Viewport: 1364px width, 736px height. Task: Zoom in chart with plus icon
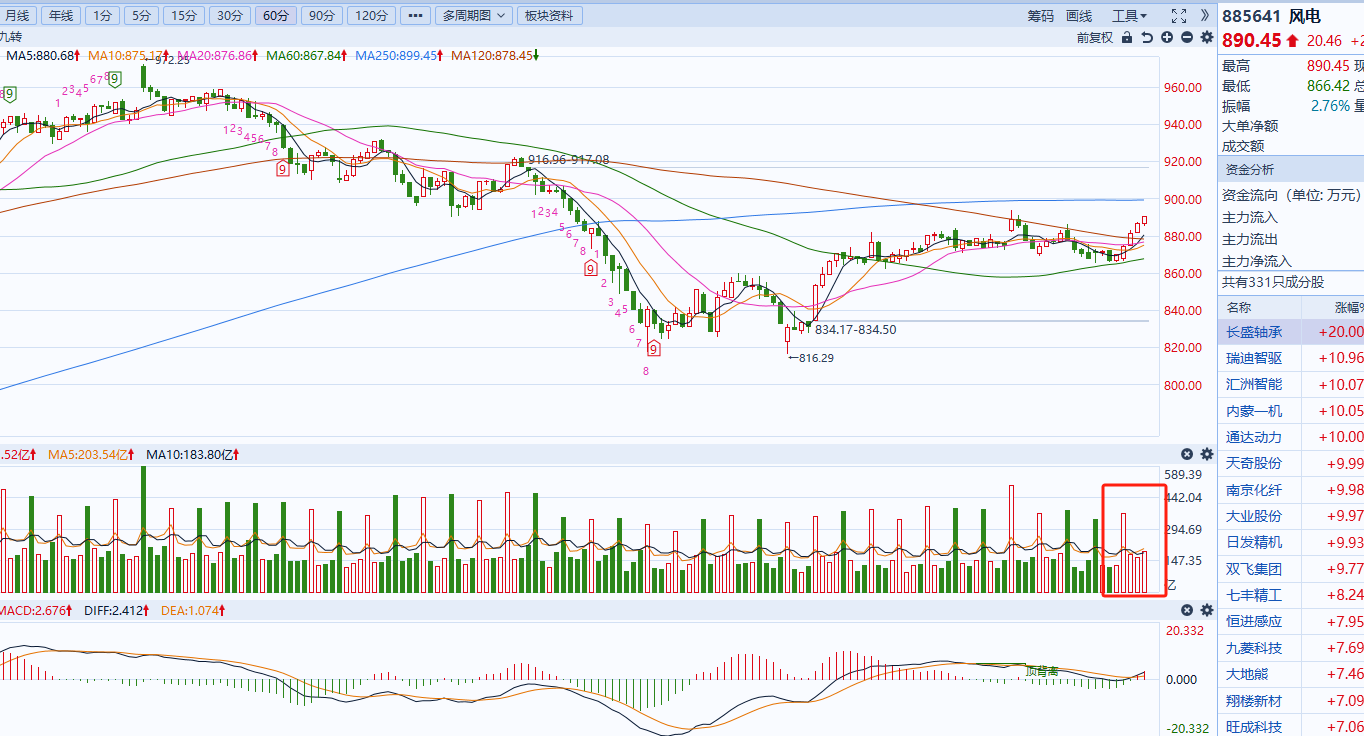point(1167,38)
